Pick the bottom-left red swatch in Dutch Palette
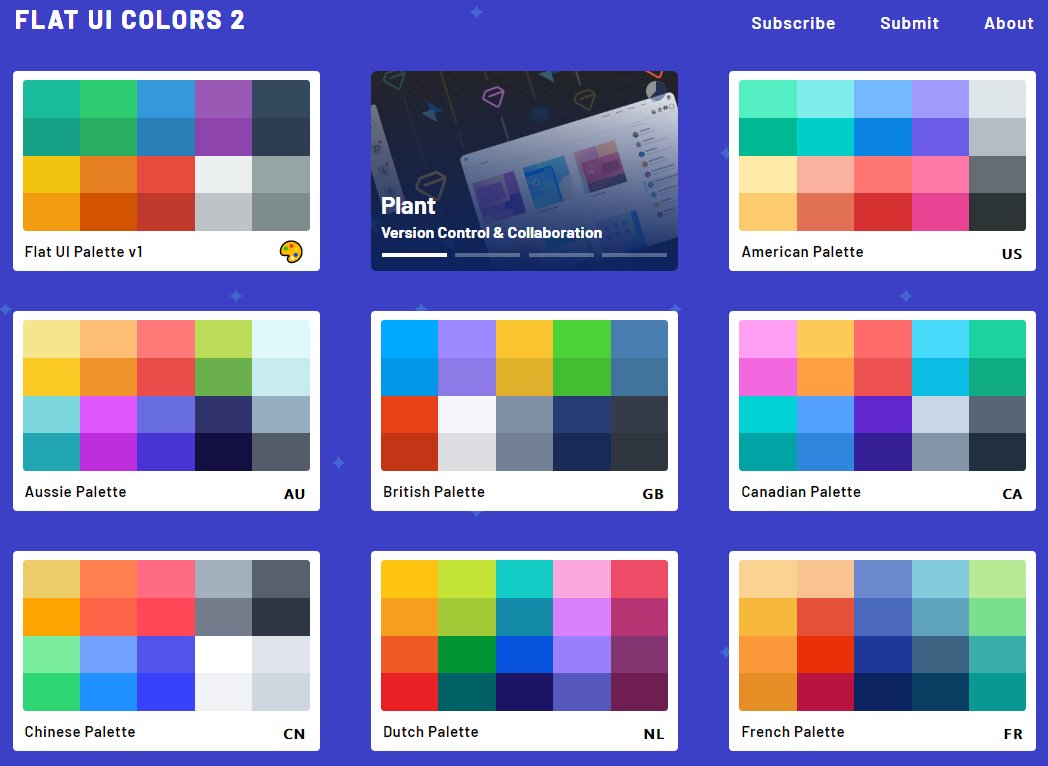 [410, 692]
